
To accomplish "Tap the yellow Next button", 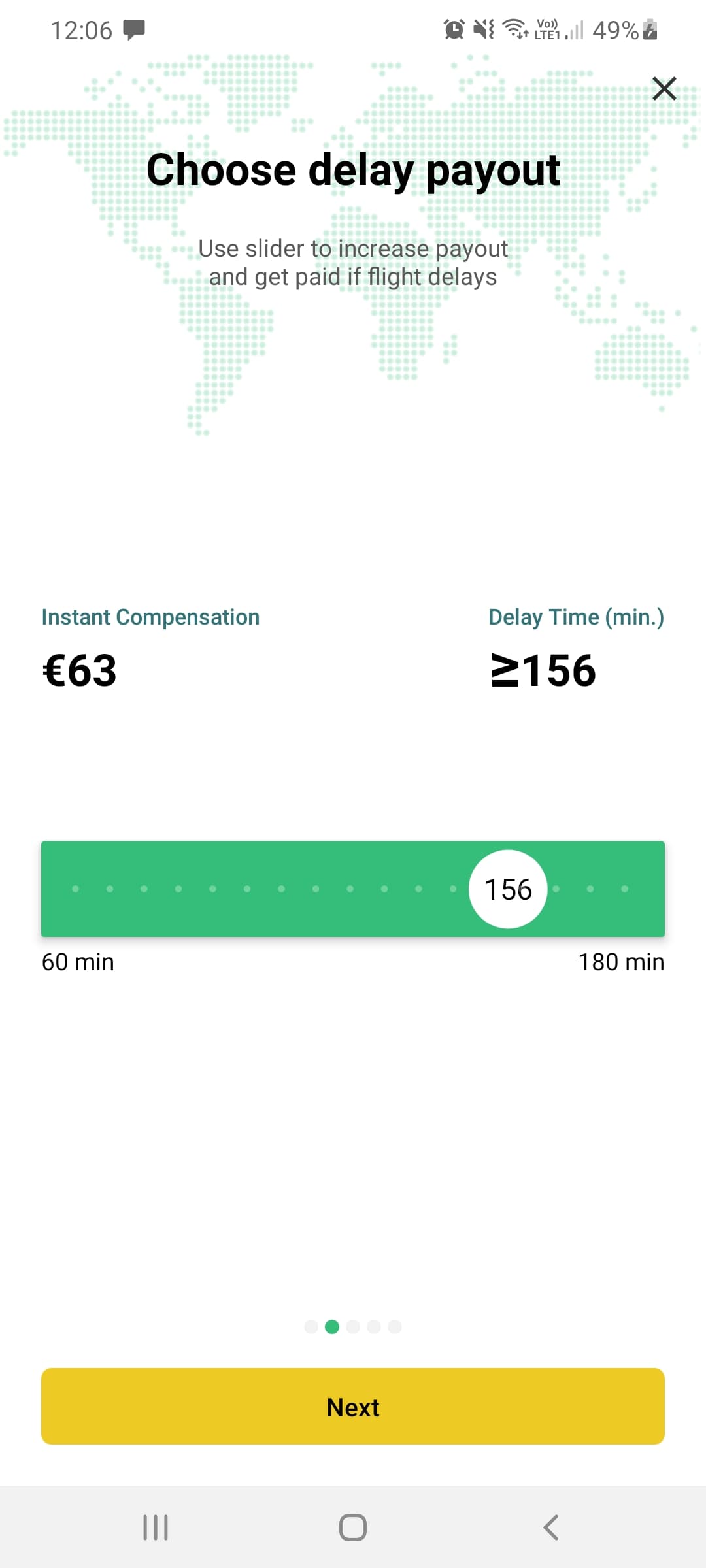I will [x=353, y=1406].
